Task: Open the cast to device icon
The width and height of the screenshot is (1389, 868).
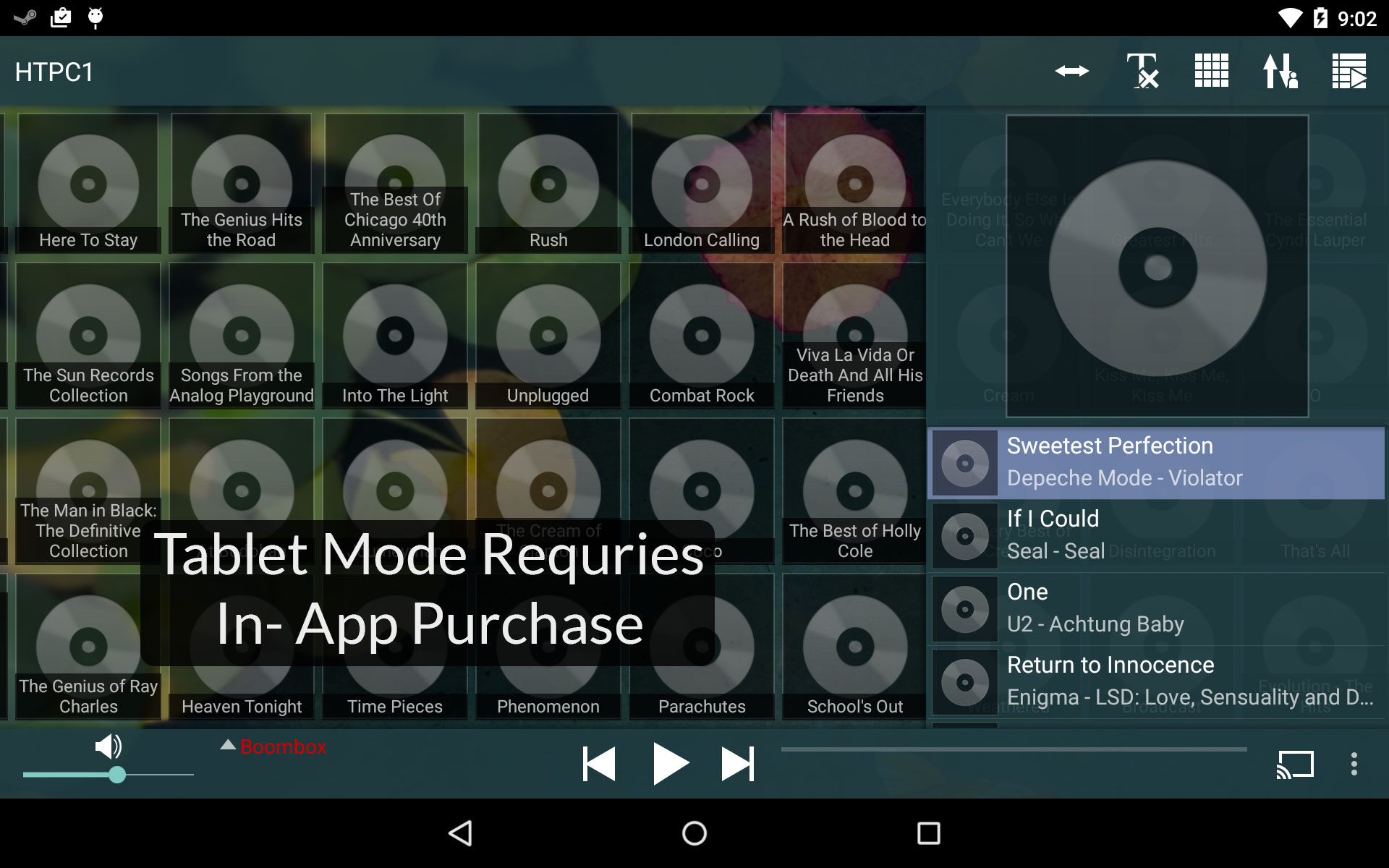Action: [1295, 764]
